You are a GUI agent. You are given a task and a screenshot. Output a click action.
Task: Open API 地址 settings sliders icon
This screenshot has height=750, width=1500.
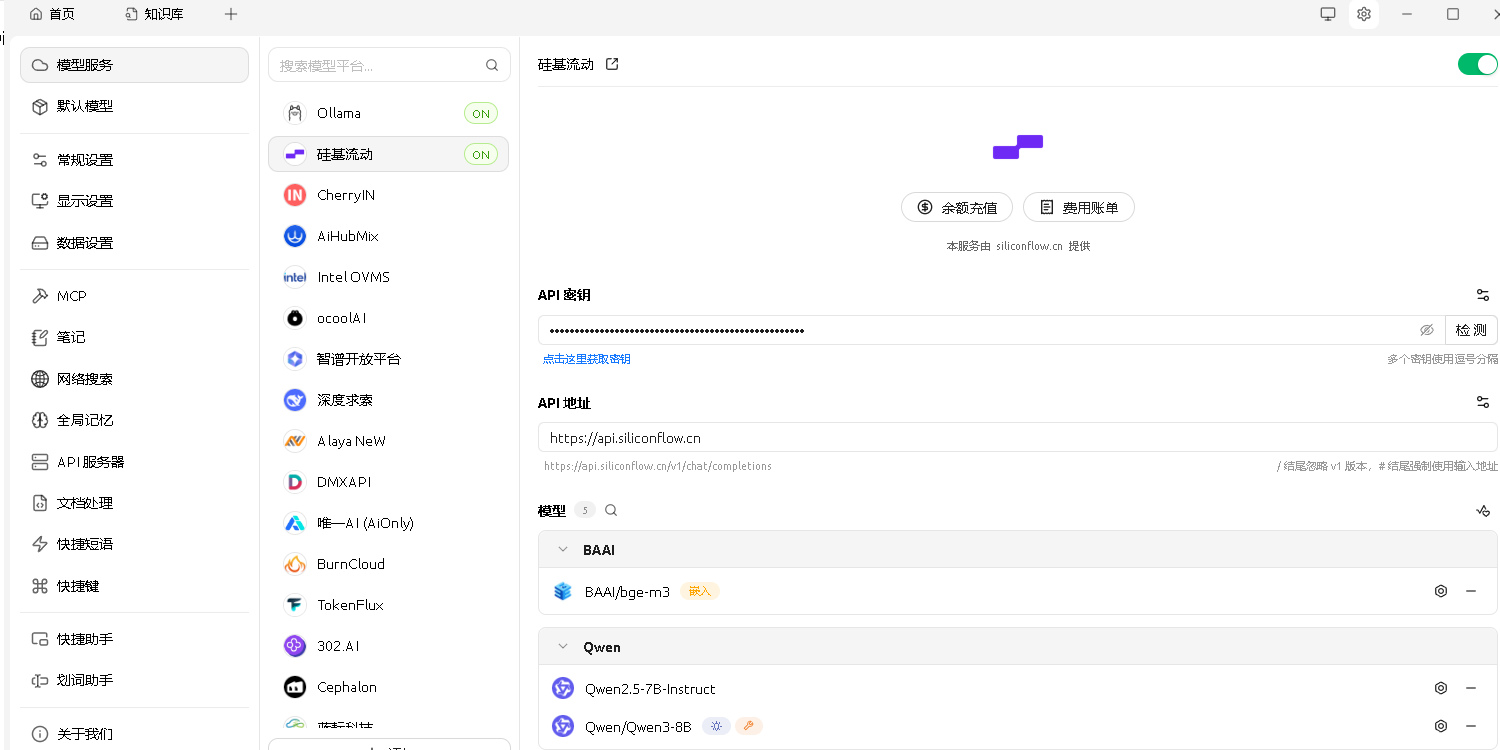pyautogui.click(x=1483, y=402)
